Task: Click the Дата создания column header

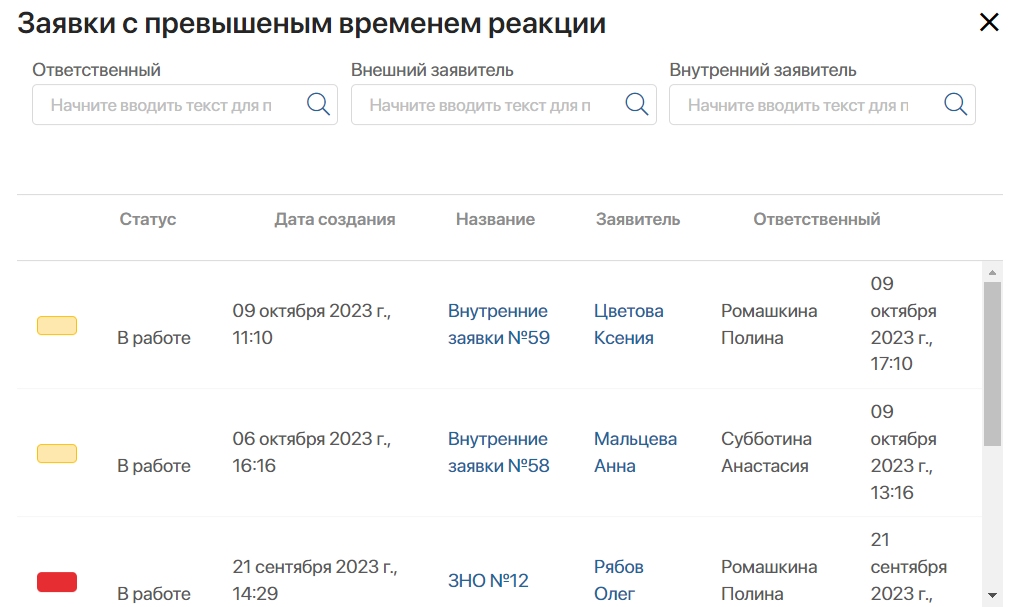Action: (335, 220)
